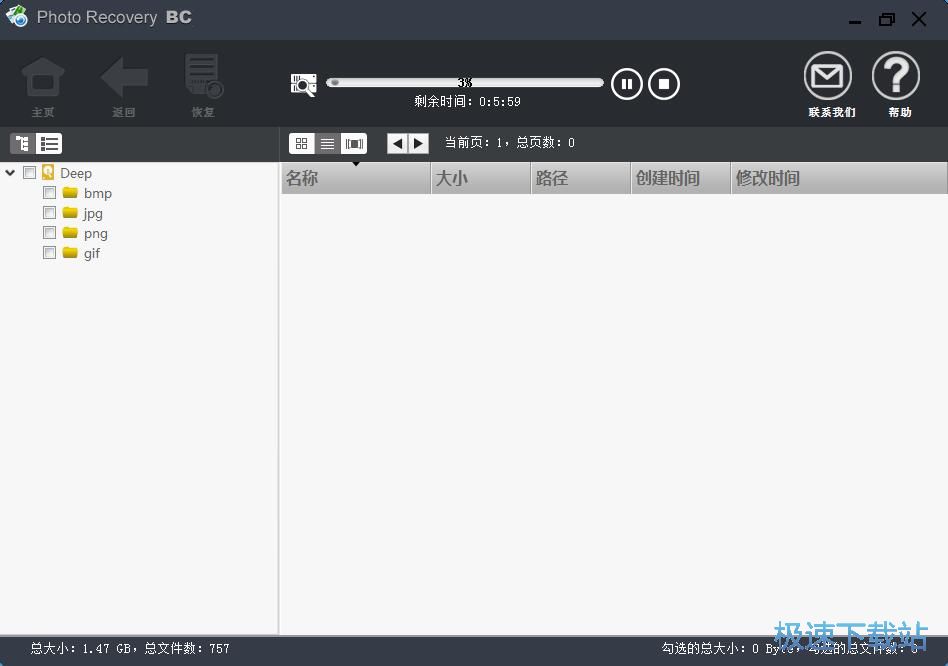Restore down the Photo Recovery window
This screenshot has width=948, height=666.
click(887, 20)
